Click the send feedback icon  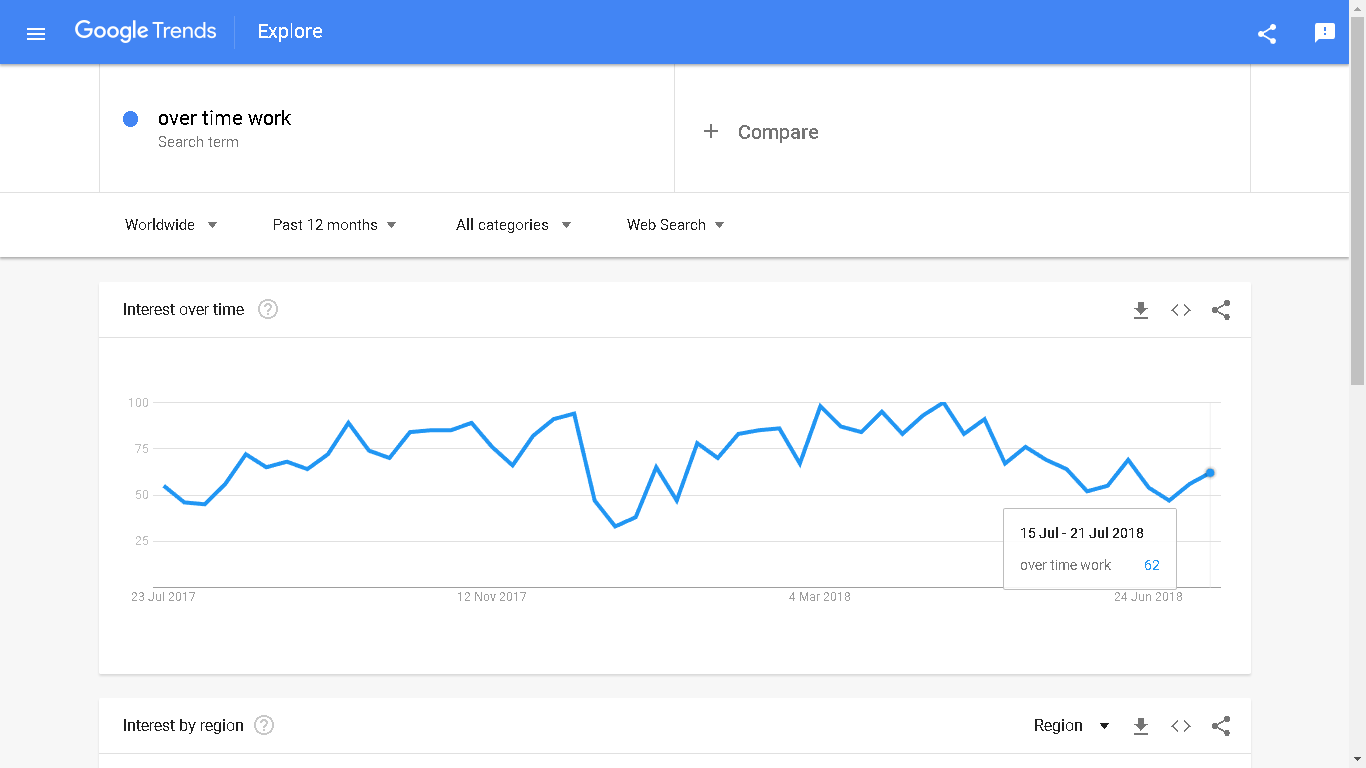click(x=1325, y=33)
